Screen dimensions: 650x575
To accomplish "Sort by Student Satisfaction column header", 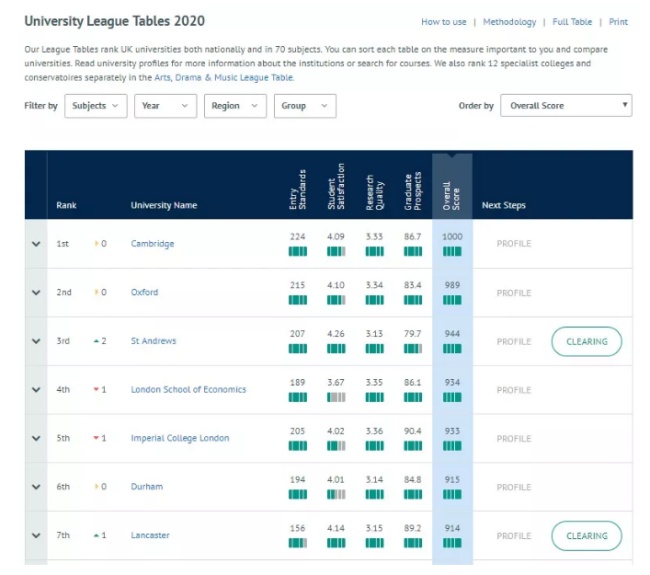I will 336,187.
